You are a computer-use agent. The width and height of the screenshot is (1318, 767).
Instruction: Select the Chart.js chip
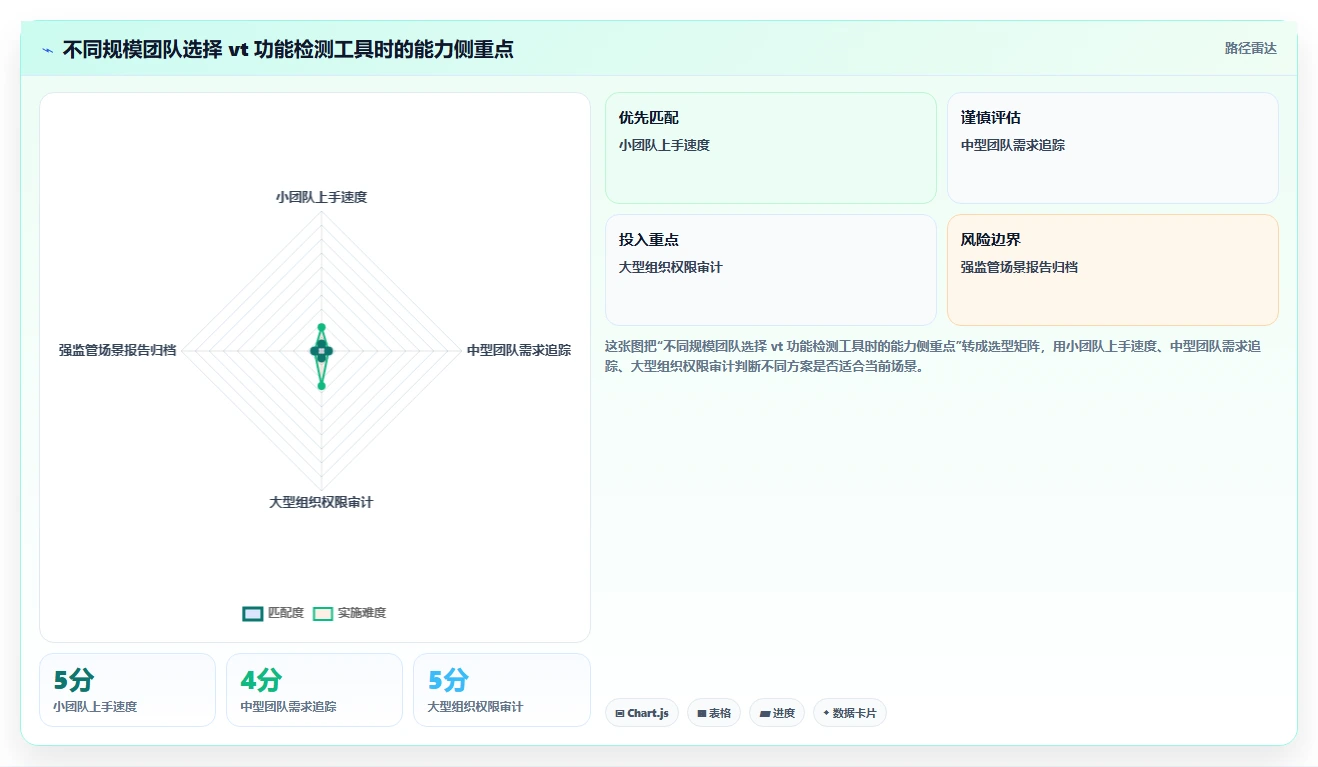[642, 713]
